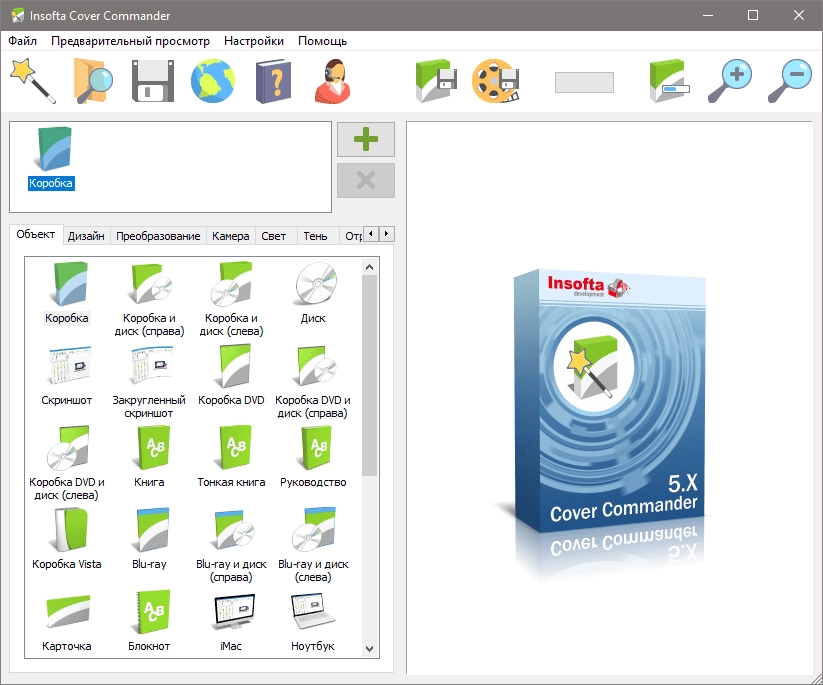Choose the Книга object template
823x685 pixels.
[x=149, y=458]
